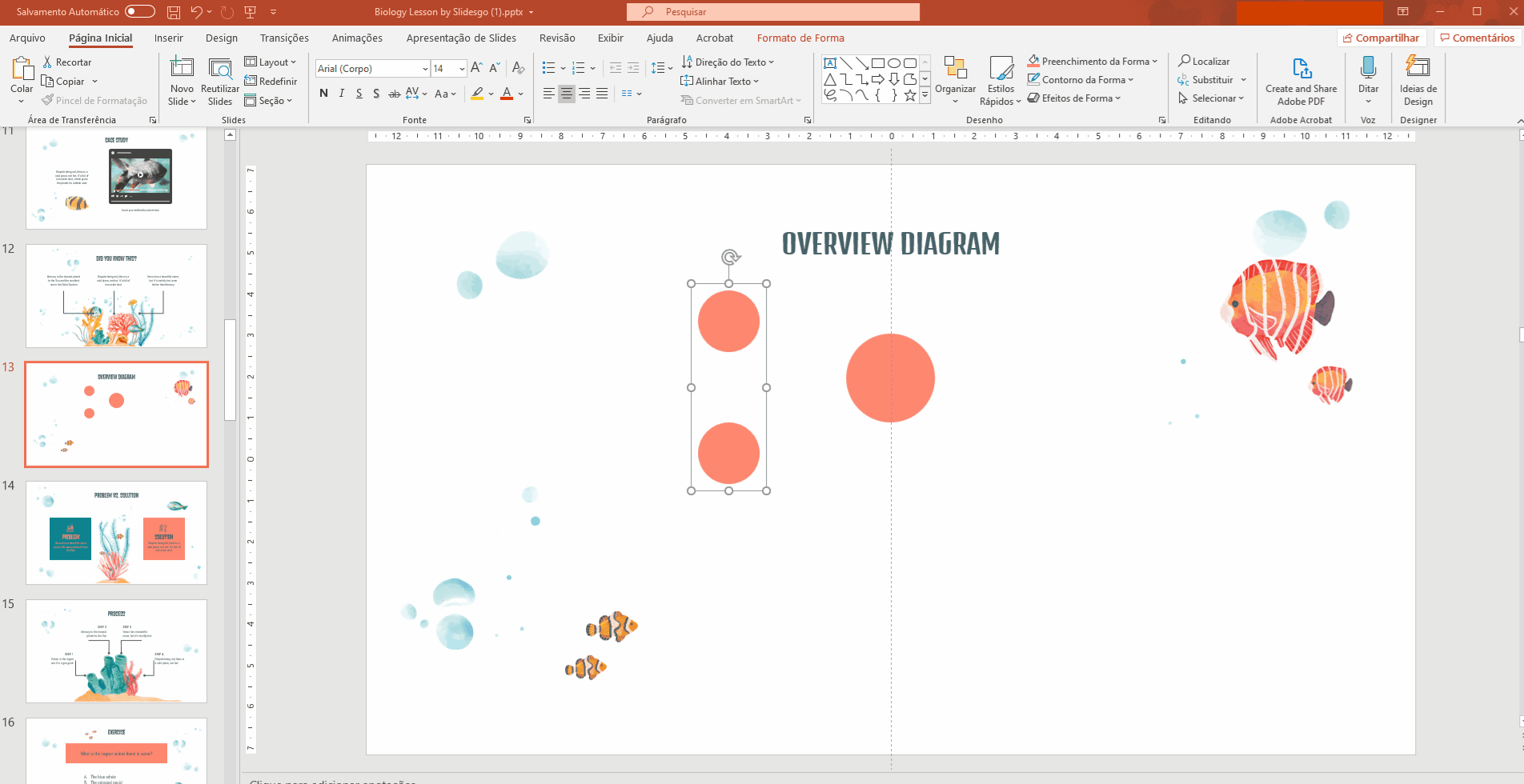Screen dimensions: 1524x784
Task: Click Localizar to find text
Action: [1204, 61]
